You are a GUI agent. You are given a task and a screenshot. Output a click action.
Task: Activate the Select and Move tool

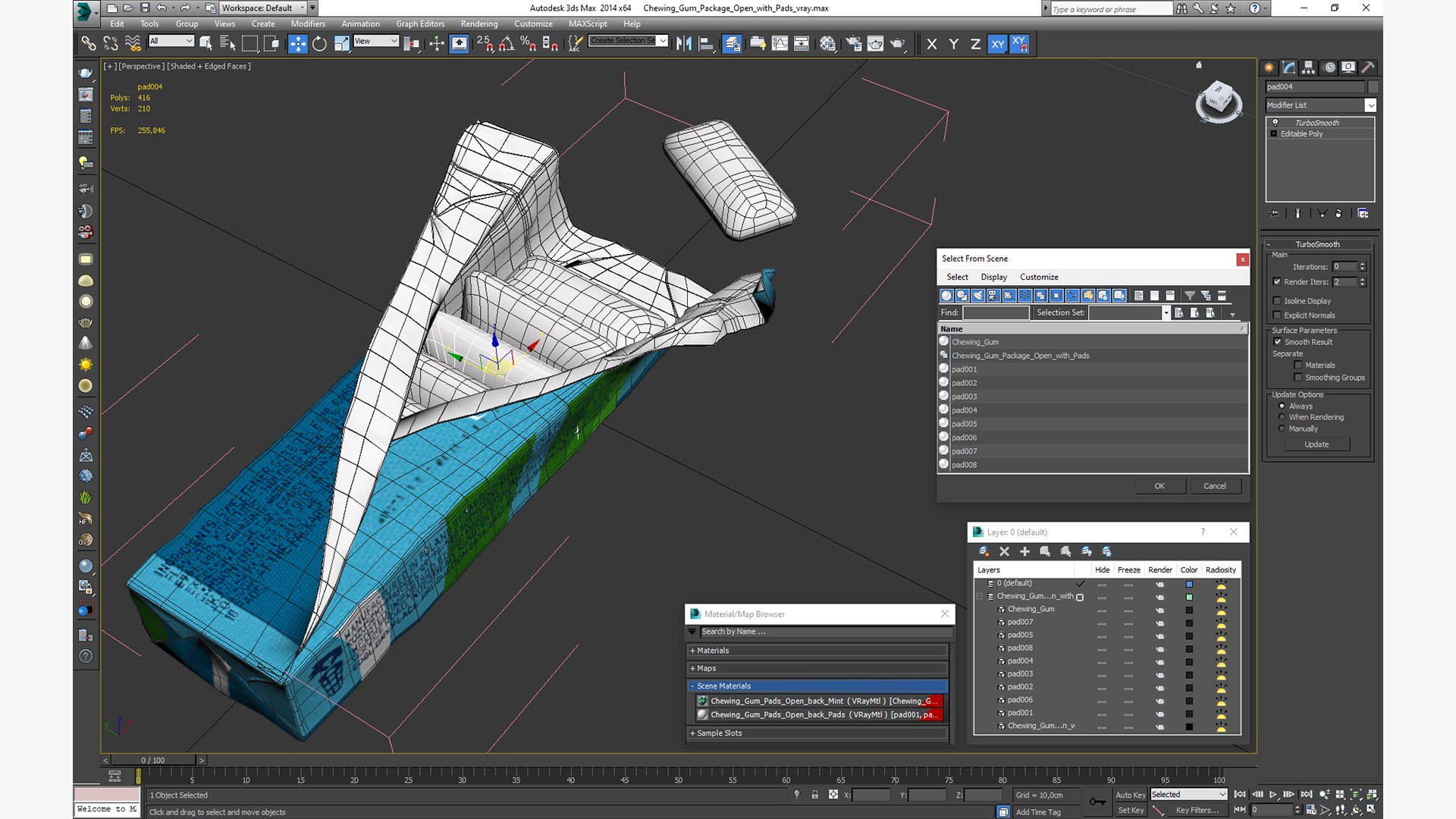pyautogui.click(x=298, y=44)
